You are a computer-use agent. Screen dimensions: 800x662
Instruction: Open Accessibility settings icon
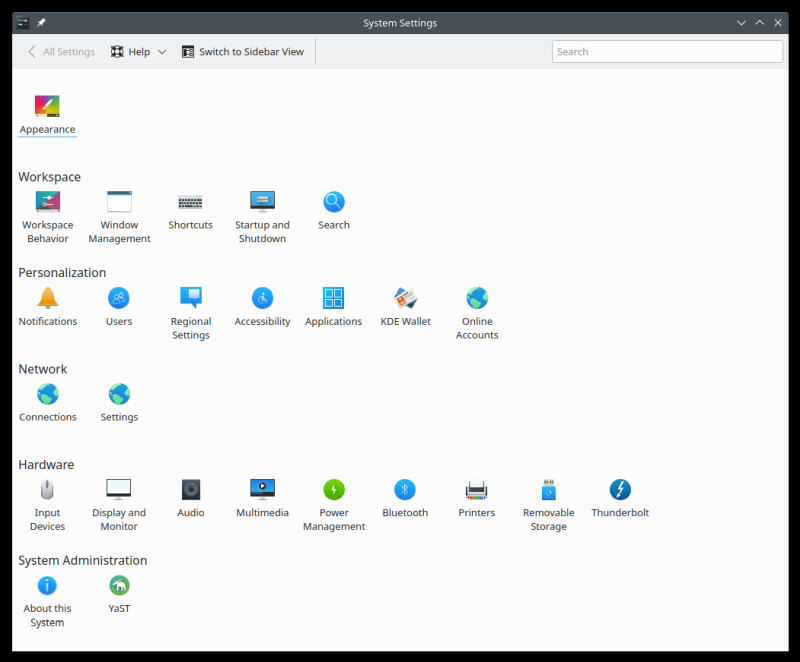(x=262, y=298)
